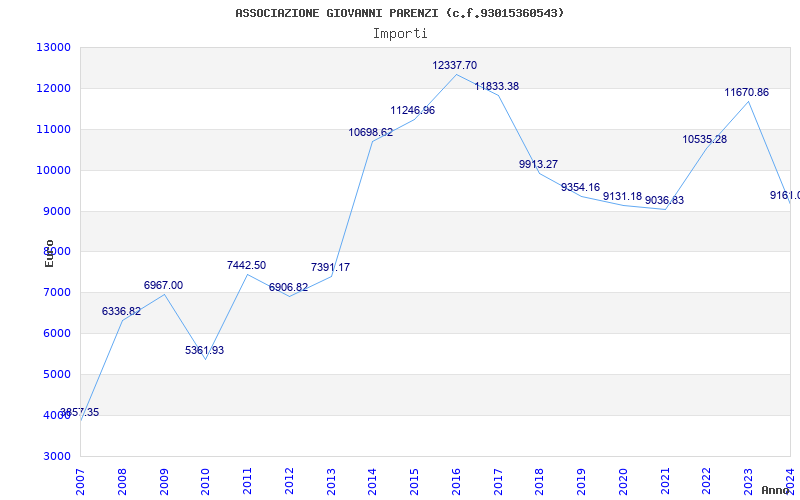Click the 2022 x-axis year label
The height and width of the screenshot is (500, 800).
click(707, 481)
